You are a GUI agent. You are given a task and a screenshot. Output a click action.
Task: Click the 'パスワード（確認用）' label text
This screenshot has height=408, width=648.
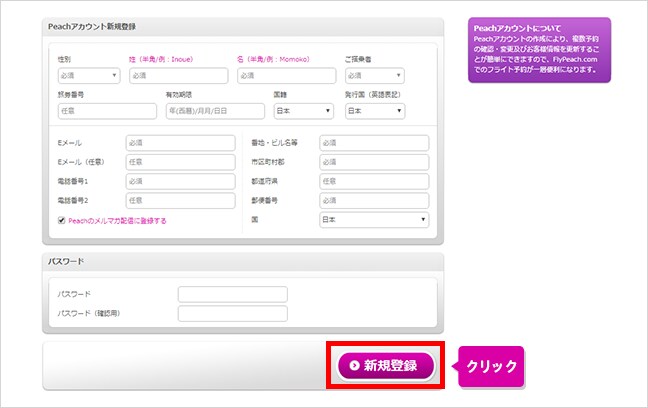pos(89,313)
